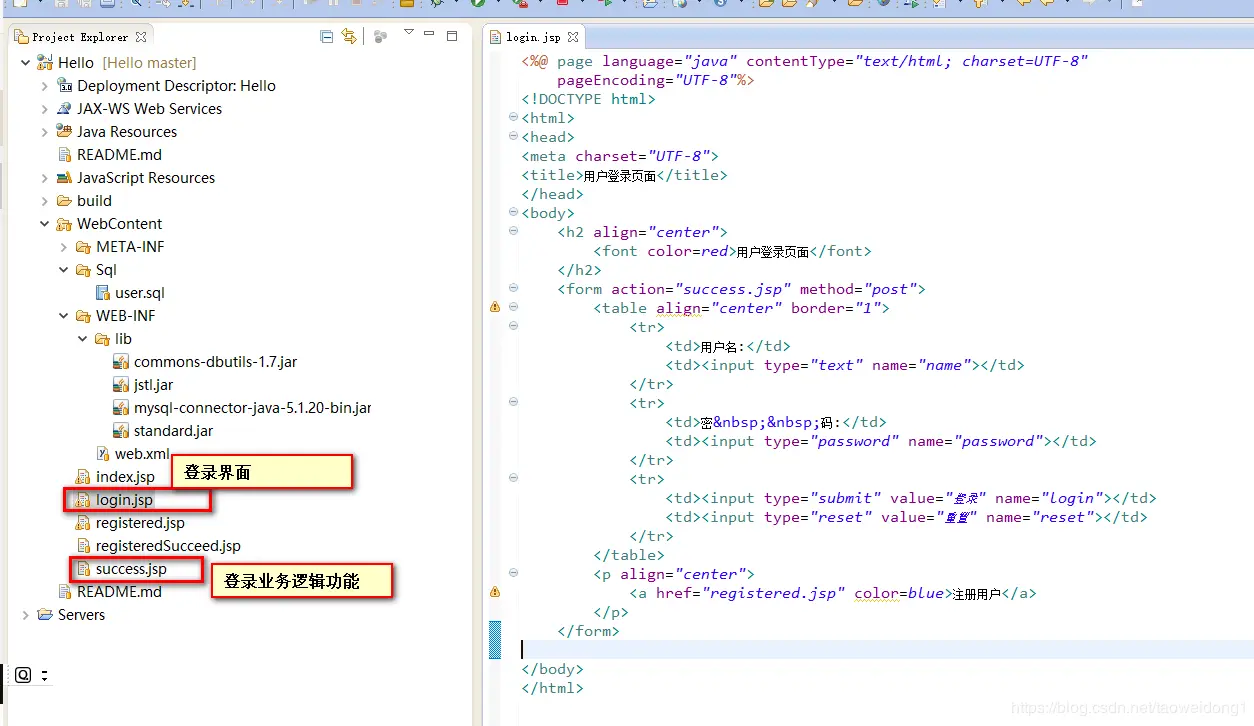Expand JavaScript Resources node
The image size is (1254, 726).
[44, 178]
